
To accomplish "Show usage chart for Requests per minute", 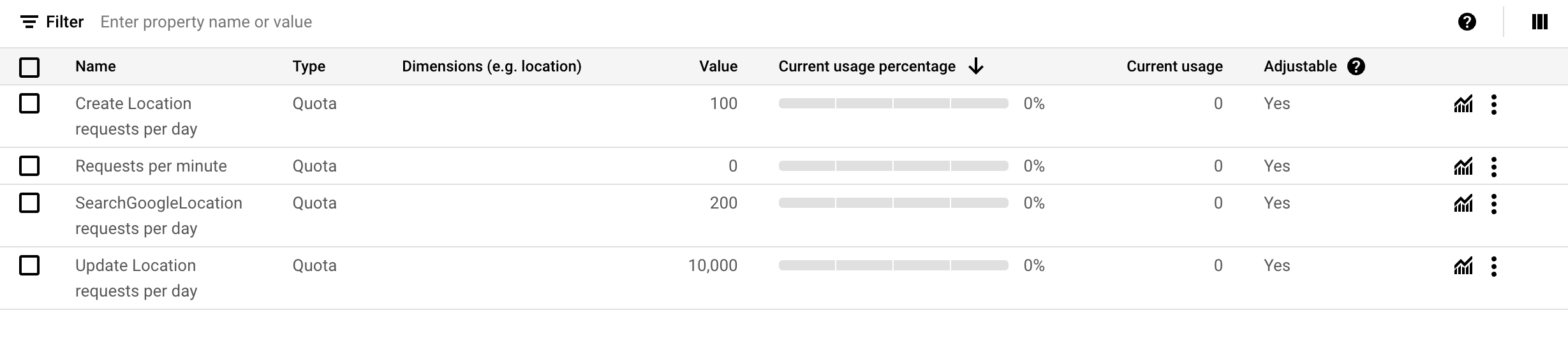I will (x=1463, y=166).
